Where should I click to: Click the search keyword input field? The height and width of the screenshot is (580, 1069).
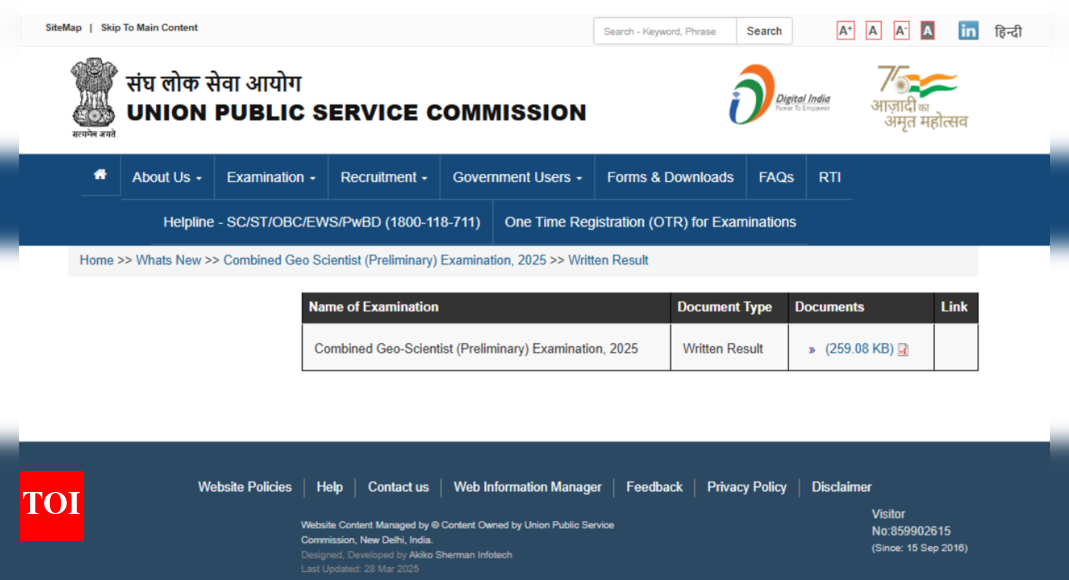[x=665, y=31]
